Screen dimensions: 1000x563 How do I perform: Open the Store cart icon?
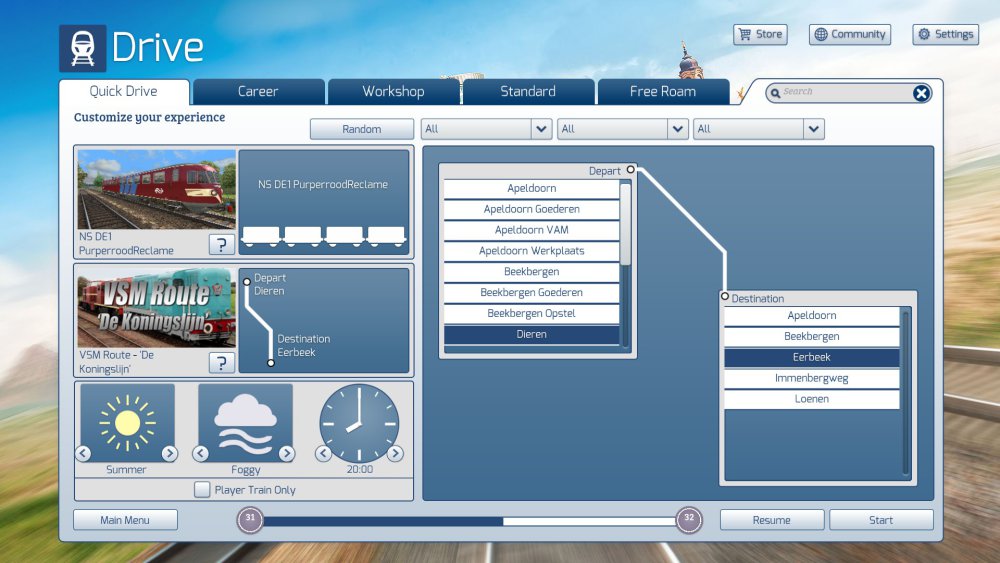coord(745,34)
